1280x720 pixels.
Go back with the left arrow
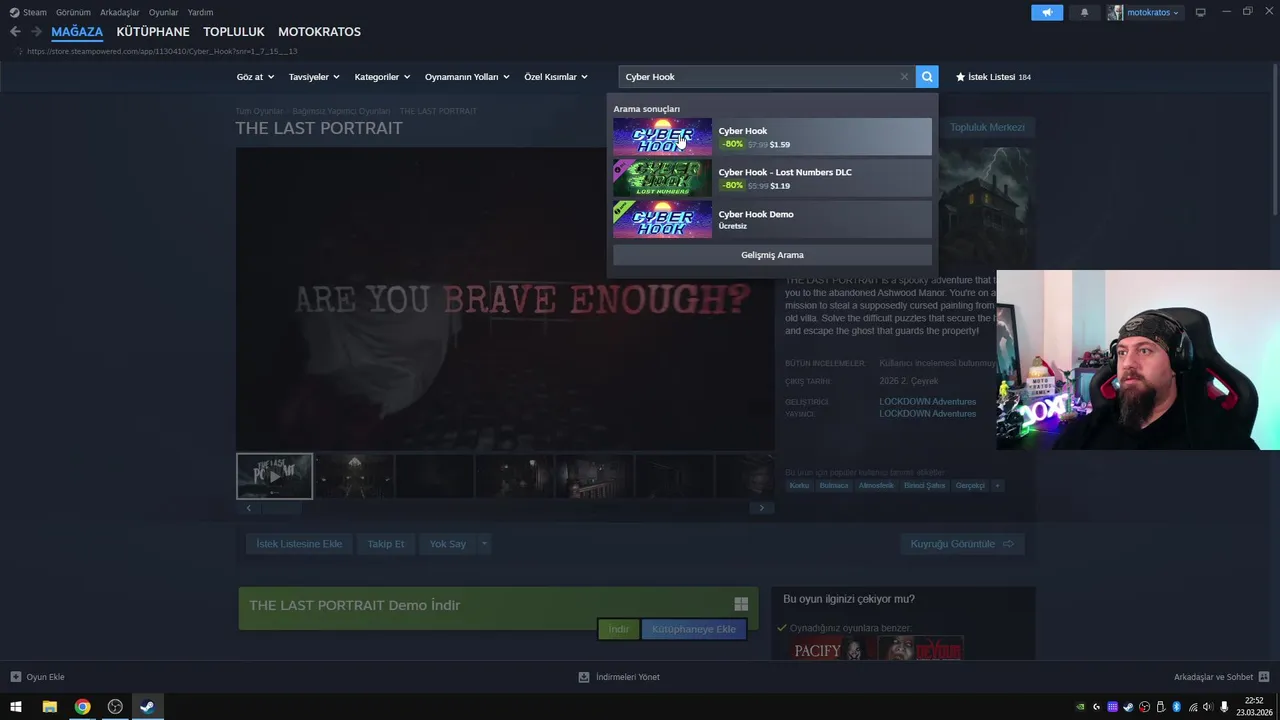15,31
